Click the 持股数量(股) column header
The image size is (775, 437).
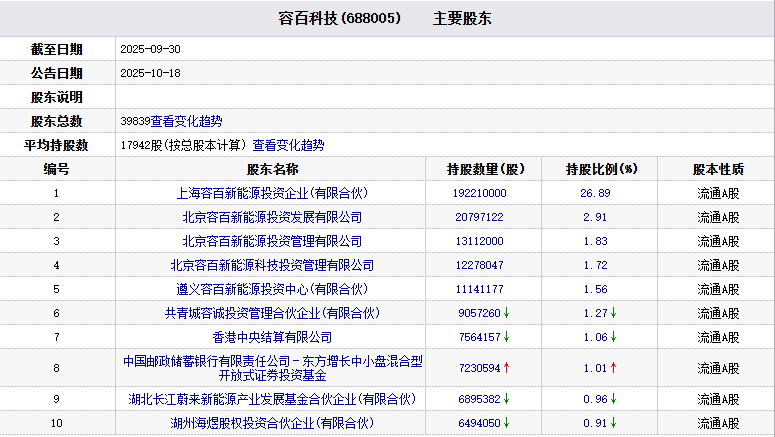point(485,169)
